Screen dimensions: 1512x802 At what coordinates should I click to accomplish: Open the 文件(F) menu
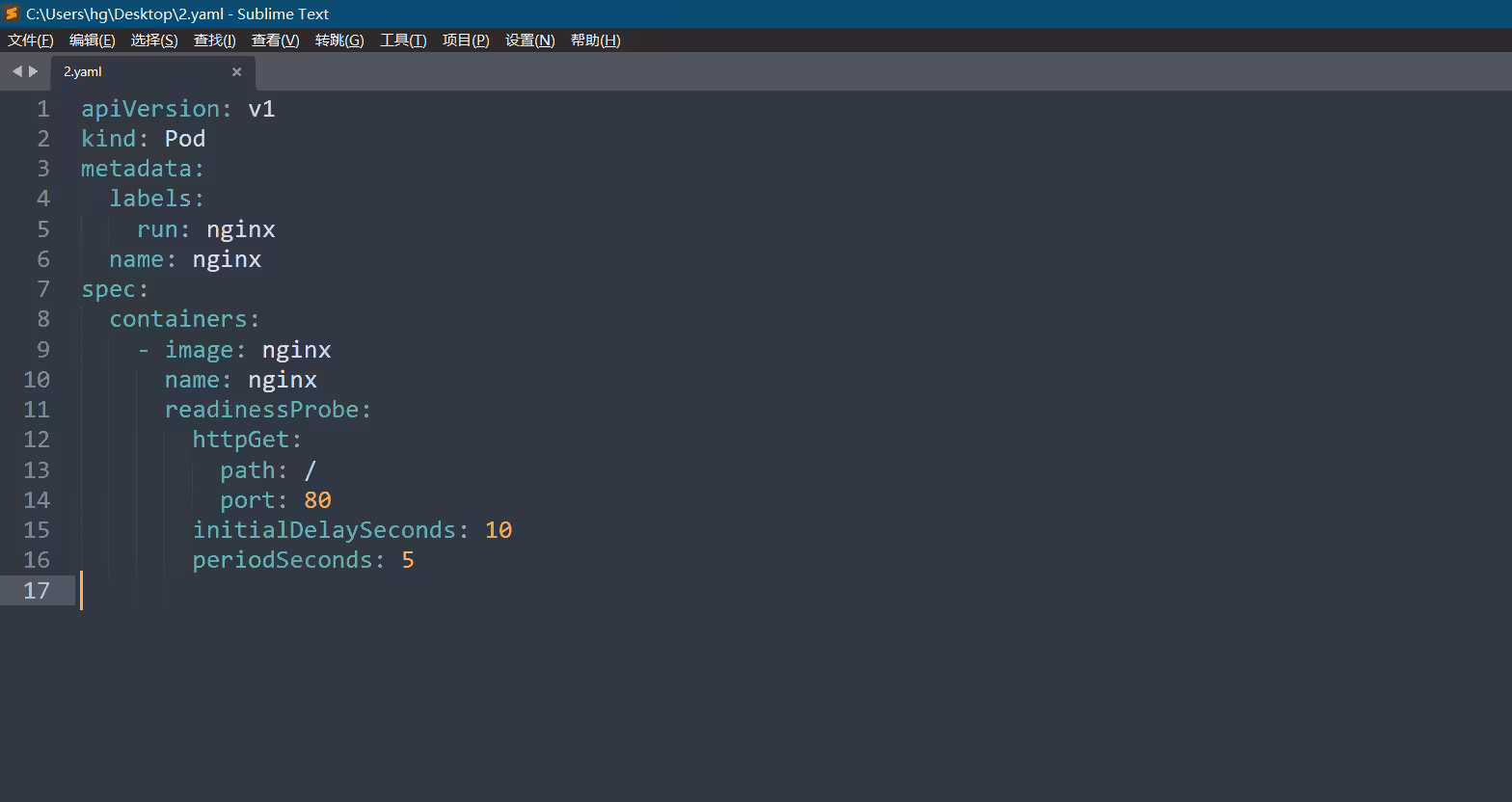(x=31, y=40)
